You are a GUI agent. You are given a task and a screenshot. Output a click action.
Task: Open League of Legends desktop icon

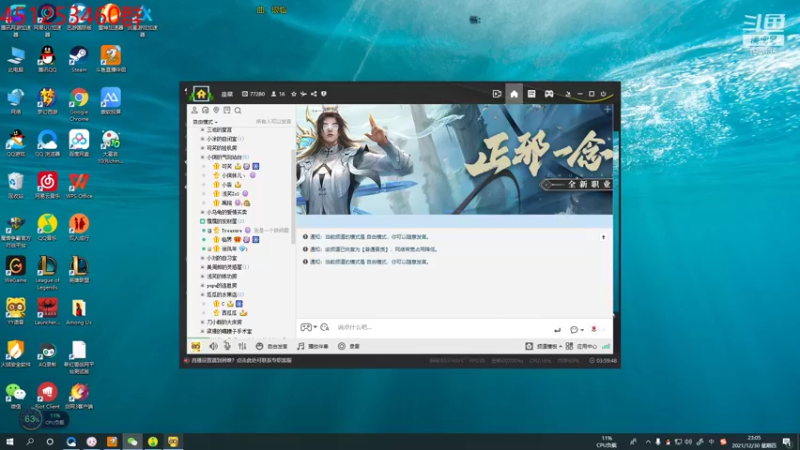click(x=47, y=273)
